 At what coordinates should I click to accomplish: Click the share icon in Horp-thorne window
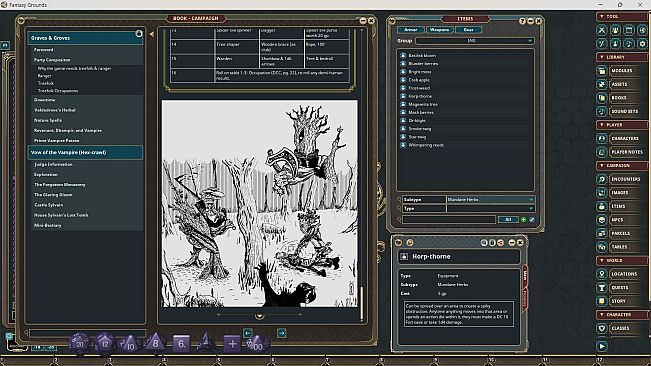pos(500,243)
